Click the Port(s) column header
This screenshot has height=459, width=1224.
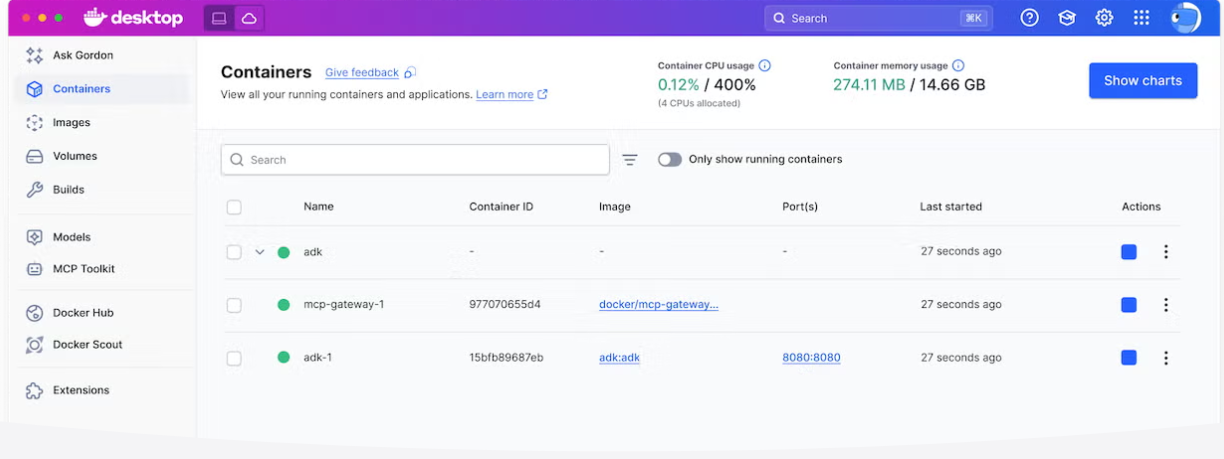pos(800,207)
